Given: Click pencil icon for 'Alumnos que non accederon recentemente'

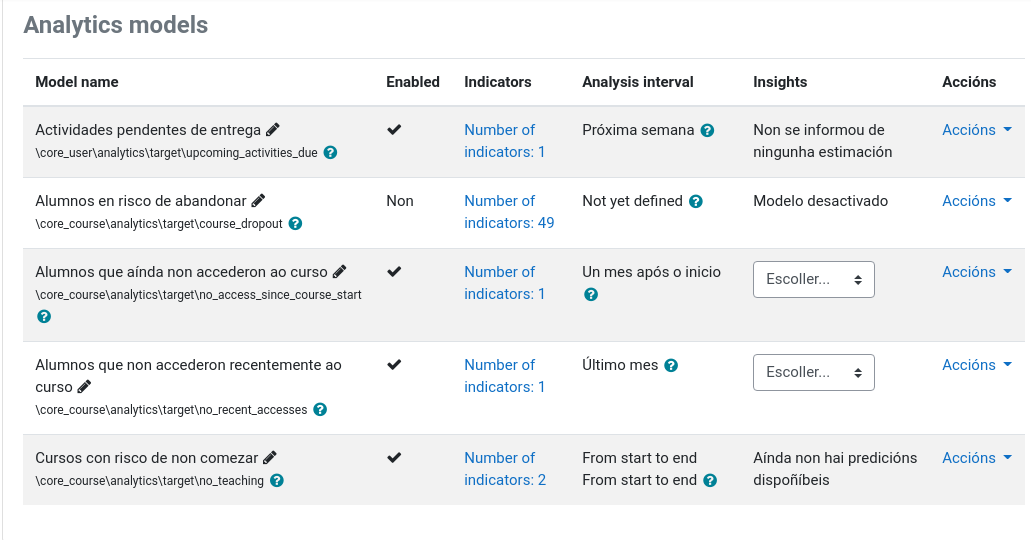Looking at the screenshot, I should (x=84, y=387).
